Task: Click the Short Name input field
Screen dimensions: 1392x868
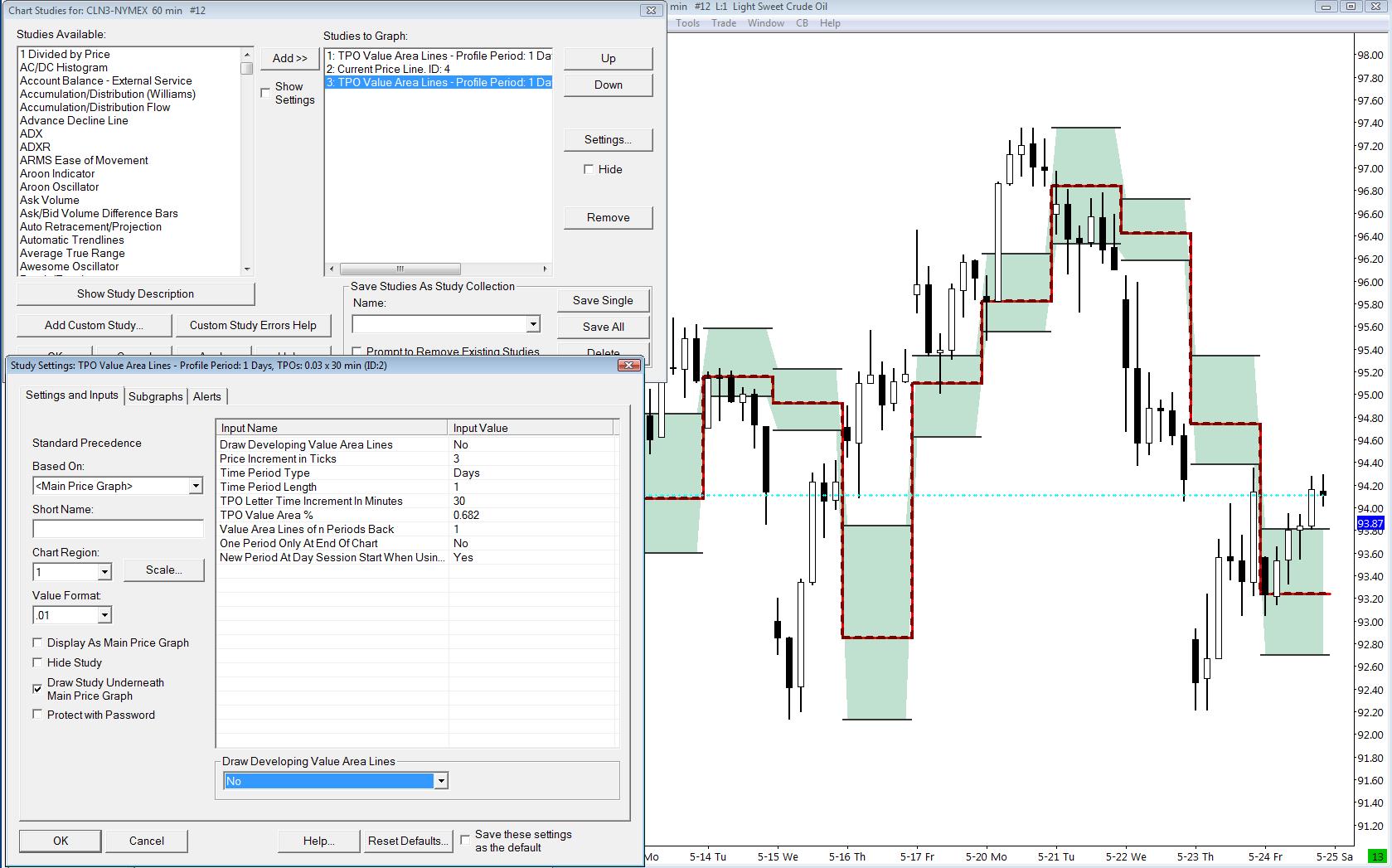Action: (x=118, y=529)
